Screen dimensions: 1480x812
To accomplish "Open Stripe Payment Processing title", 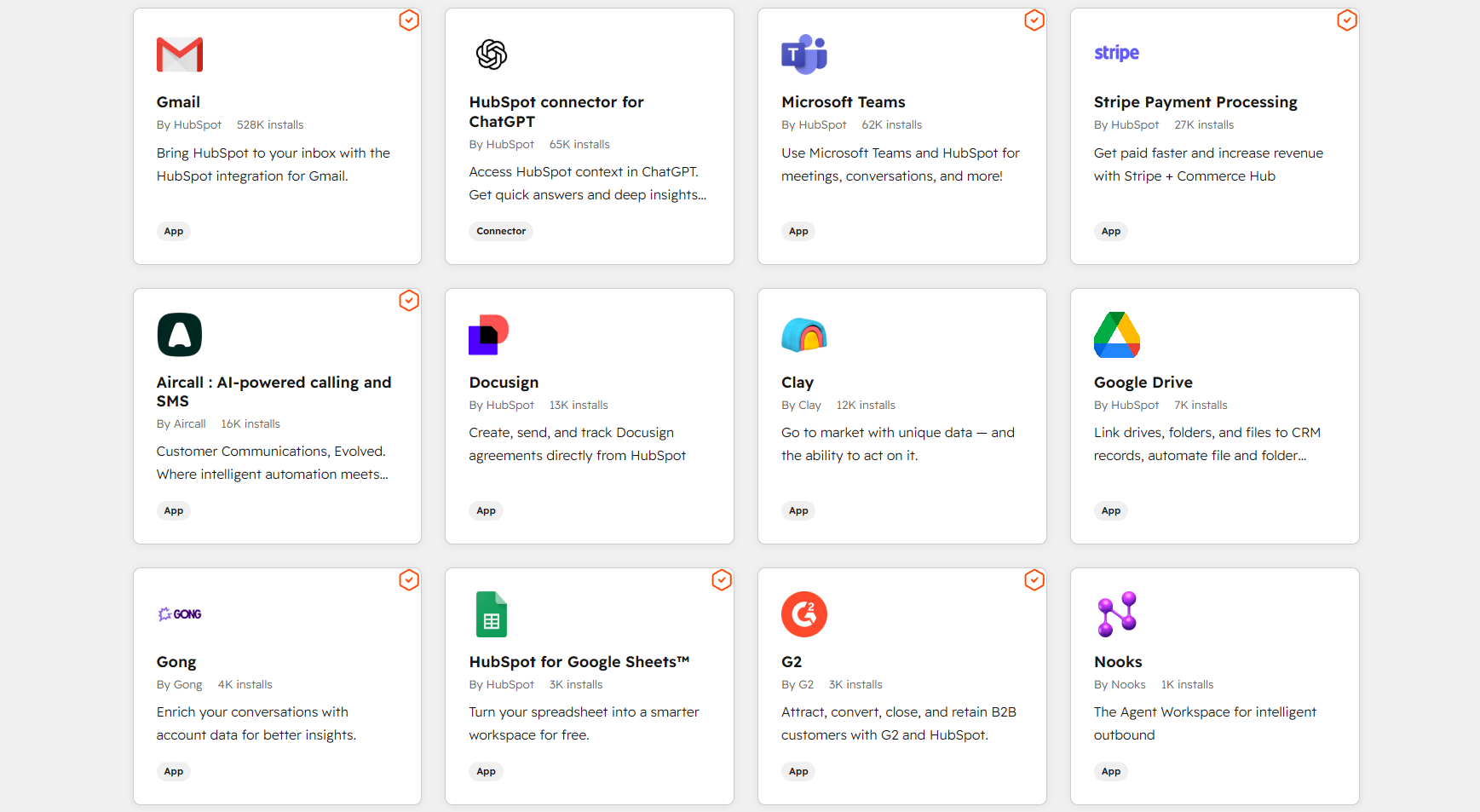I will point(1195,102).
